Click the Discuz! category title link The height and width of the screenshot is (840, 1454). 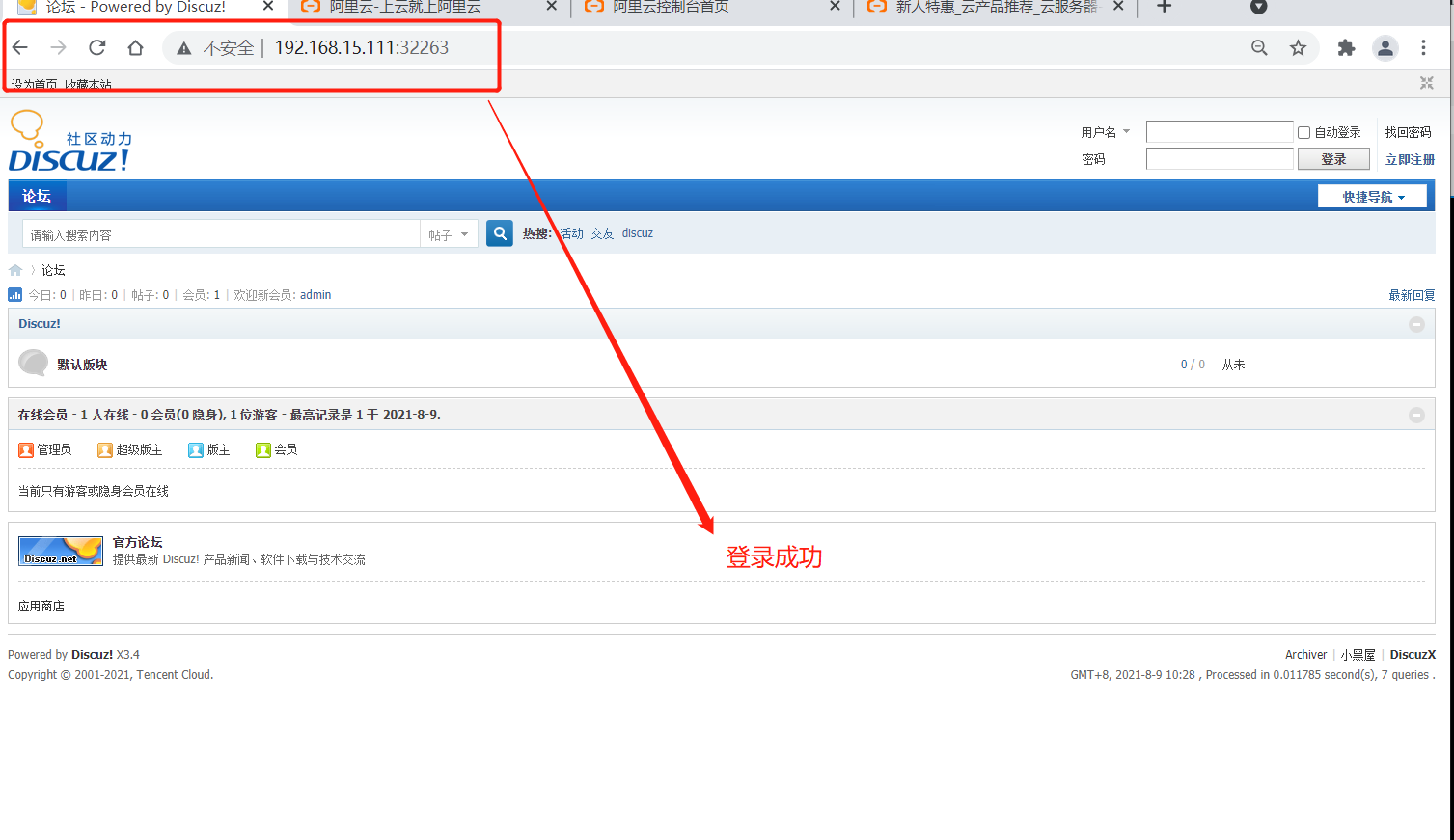point(40,324)
